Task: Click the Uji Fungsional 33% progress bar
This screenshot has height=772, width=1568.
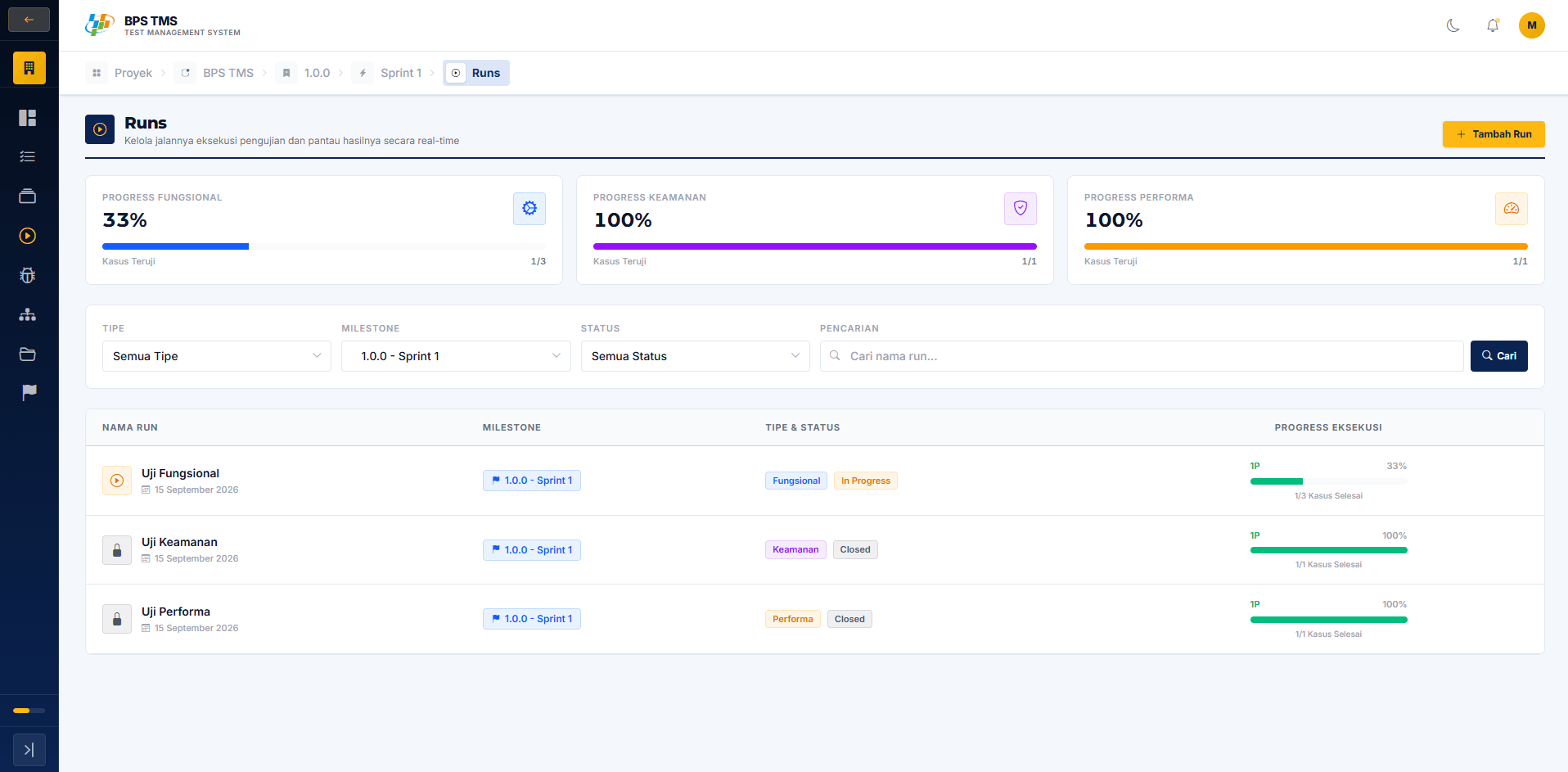Action: point(1329,481)
